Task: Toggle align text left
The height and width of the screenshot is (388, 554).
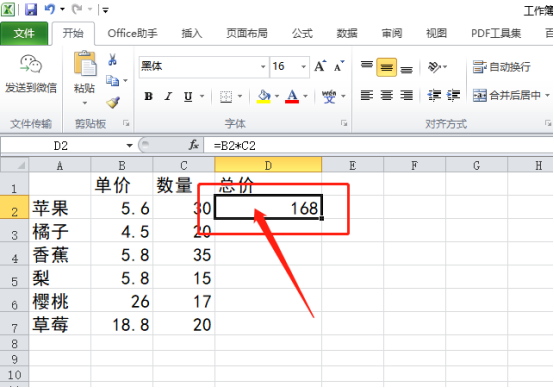Action: click(367, 95)
